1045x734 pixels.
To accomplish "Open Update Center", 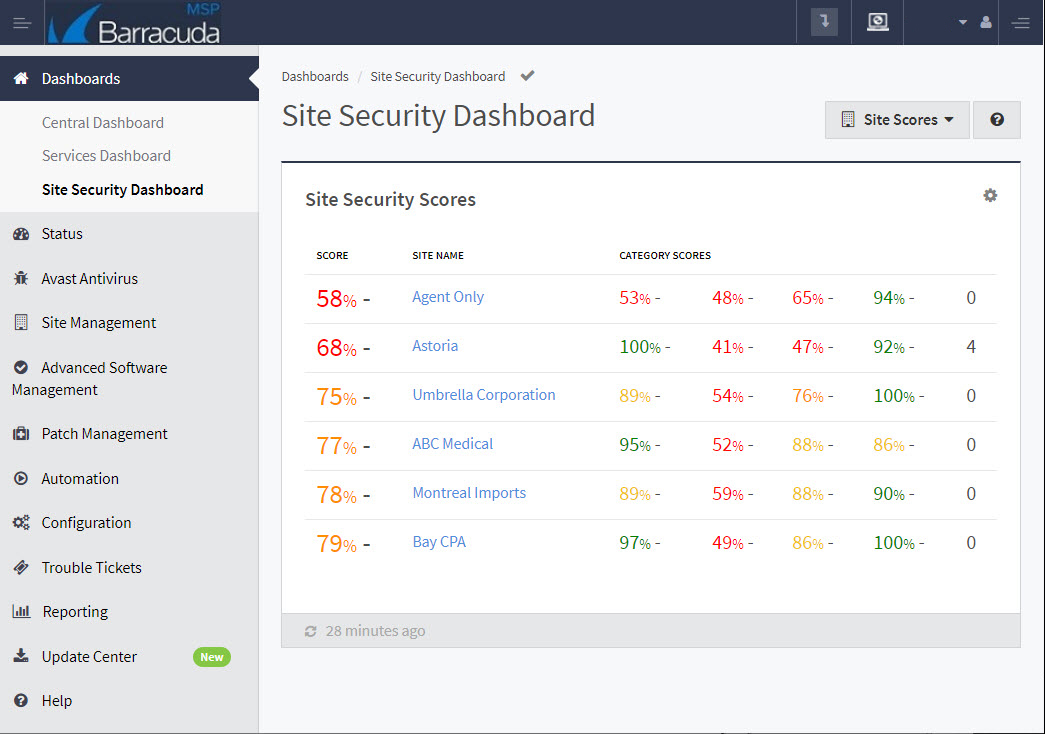I will pyautogui.click(x=89, y=657).
